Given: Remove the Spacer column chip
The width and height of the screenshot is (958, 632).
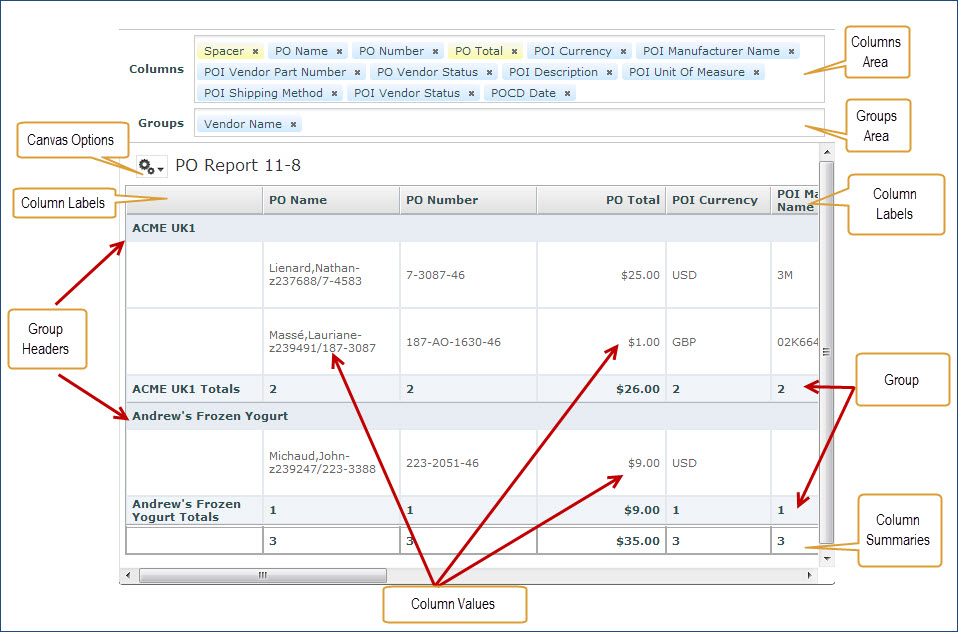Looking at the screenshot, I should [255, 51].
